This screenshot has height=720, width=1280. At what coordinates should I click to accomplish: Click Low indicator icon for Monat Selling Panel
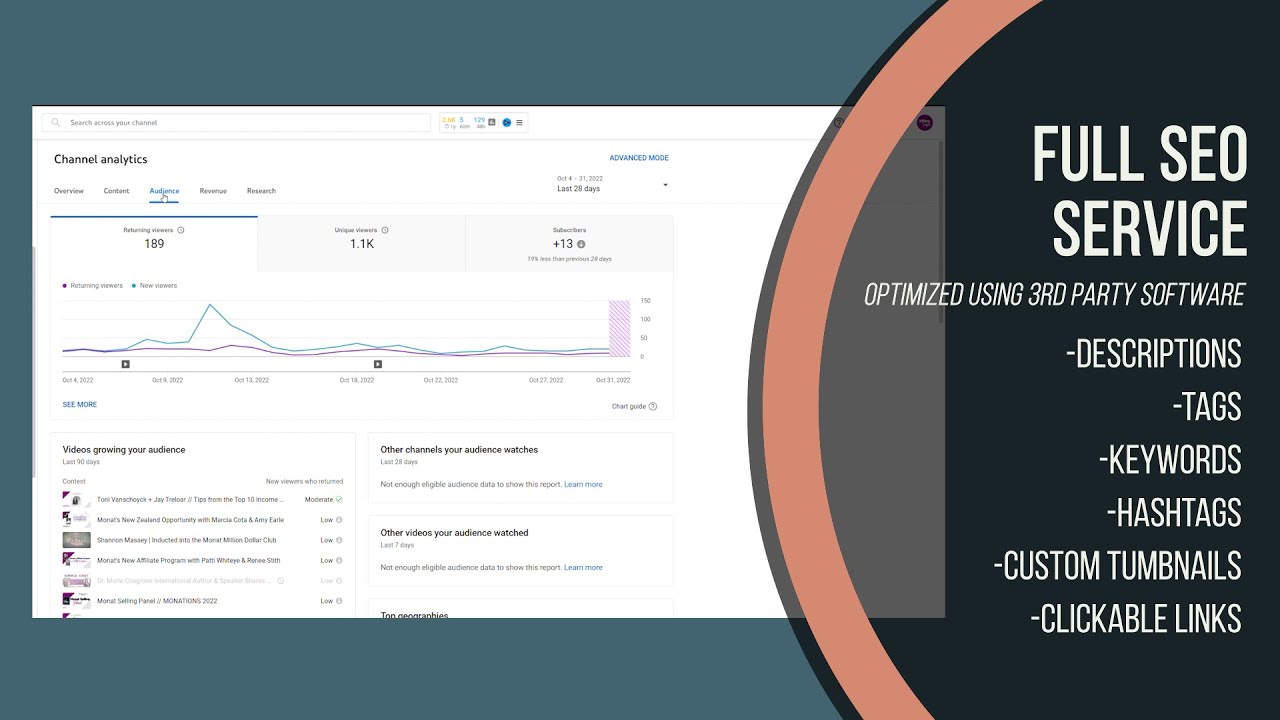click(x=339, y=601)
